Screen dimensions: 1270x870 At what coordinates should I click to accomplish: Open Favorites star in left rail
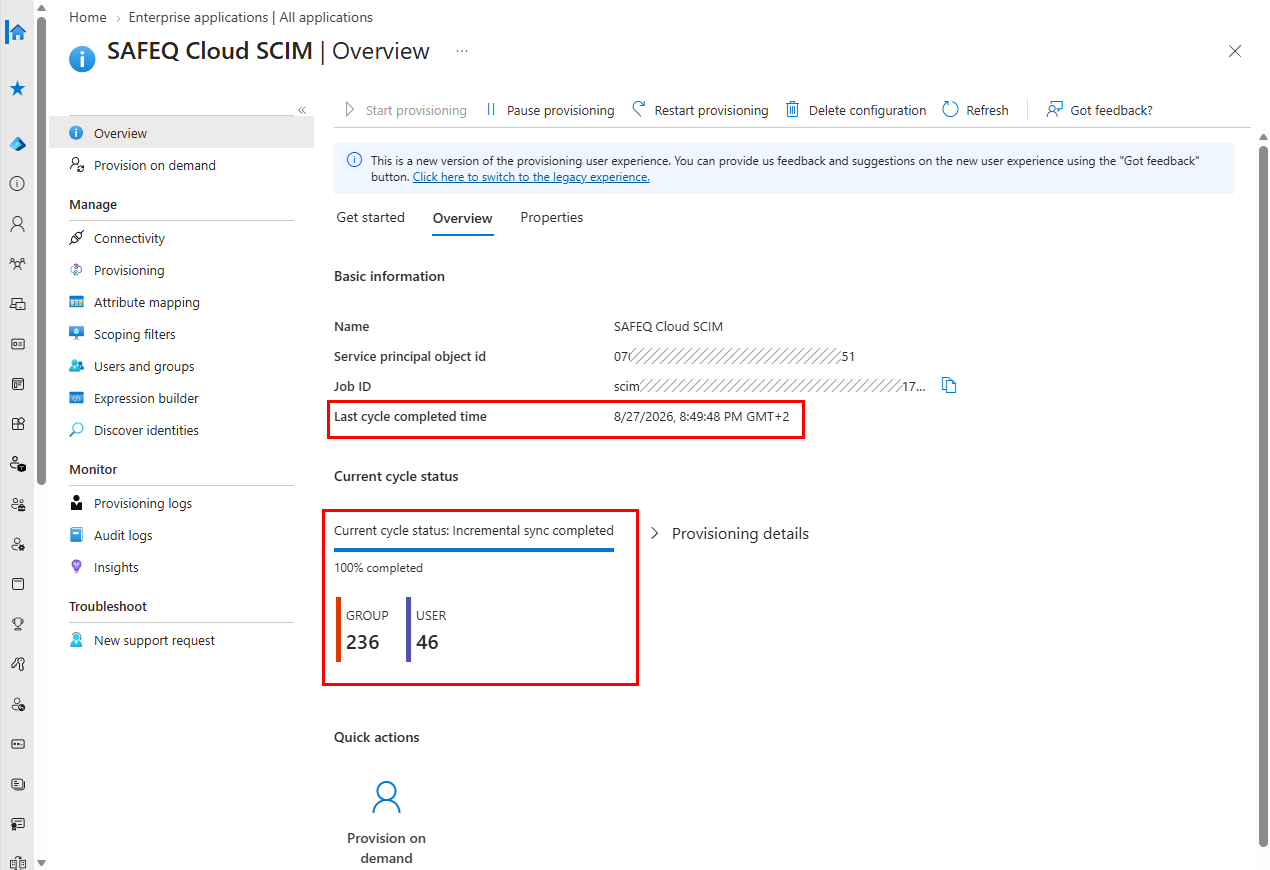17,89
